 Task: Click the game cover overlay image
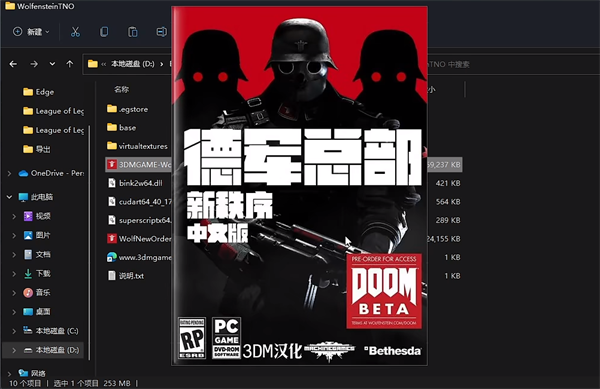coord(300,186)
